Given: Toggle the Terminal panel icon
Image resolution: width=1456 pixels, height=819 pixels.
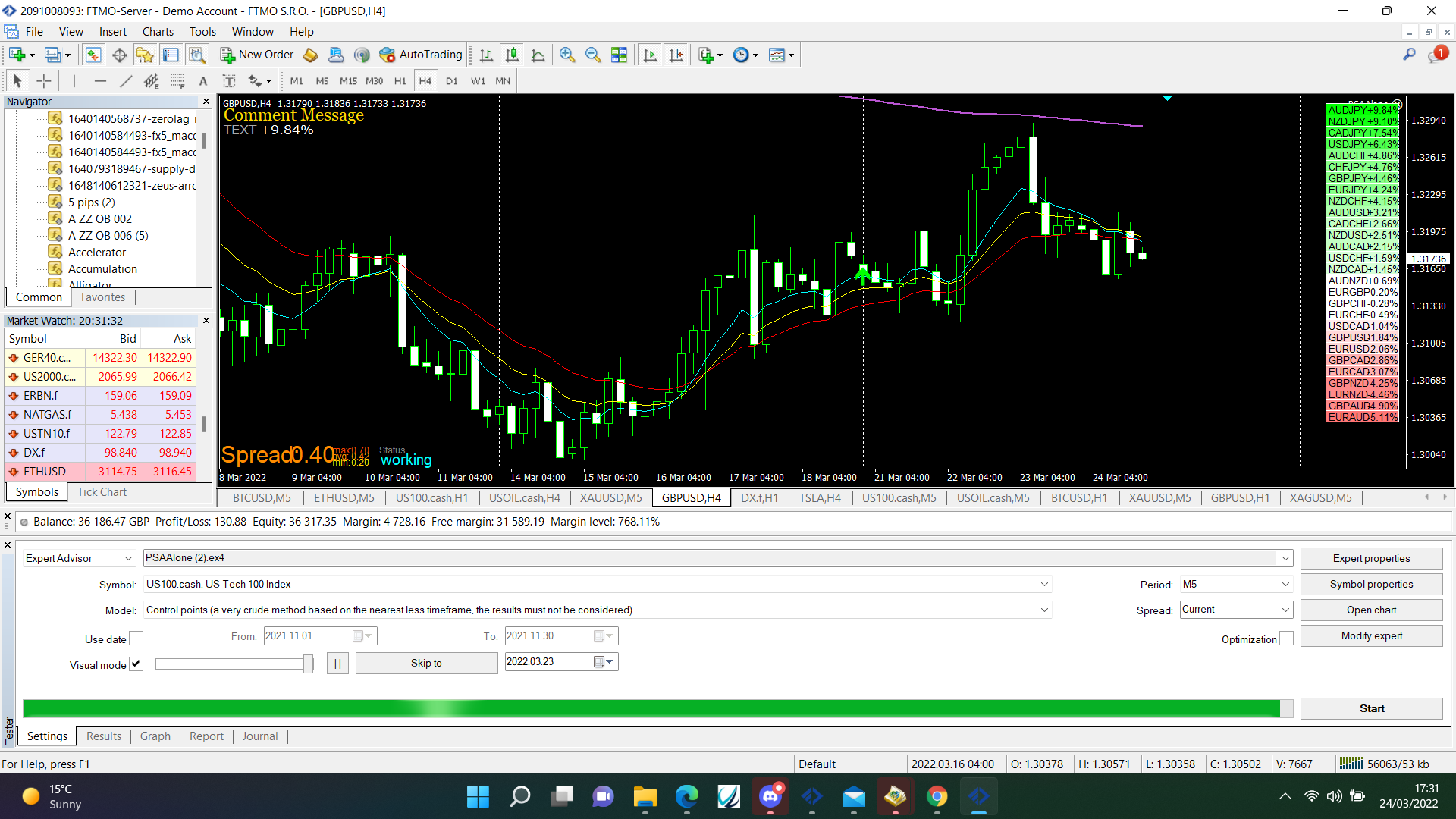Looking at the screenshot, I should click(171, 55).
